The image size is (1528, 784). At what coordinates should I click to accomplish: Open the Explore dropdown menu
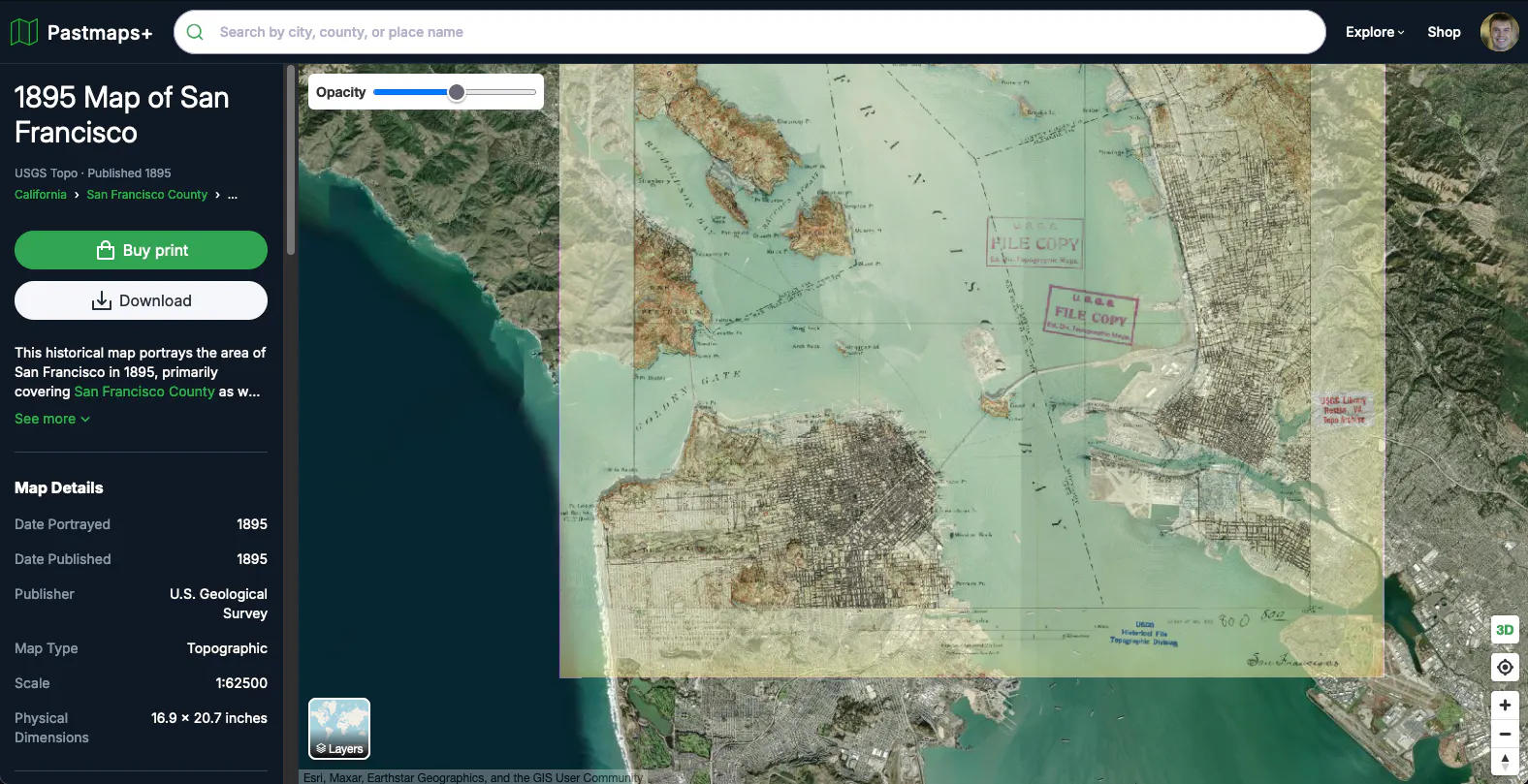tap(1375, 32)
